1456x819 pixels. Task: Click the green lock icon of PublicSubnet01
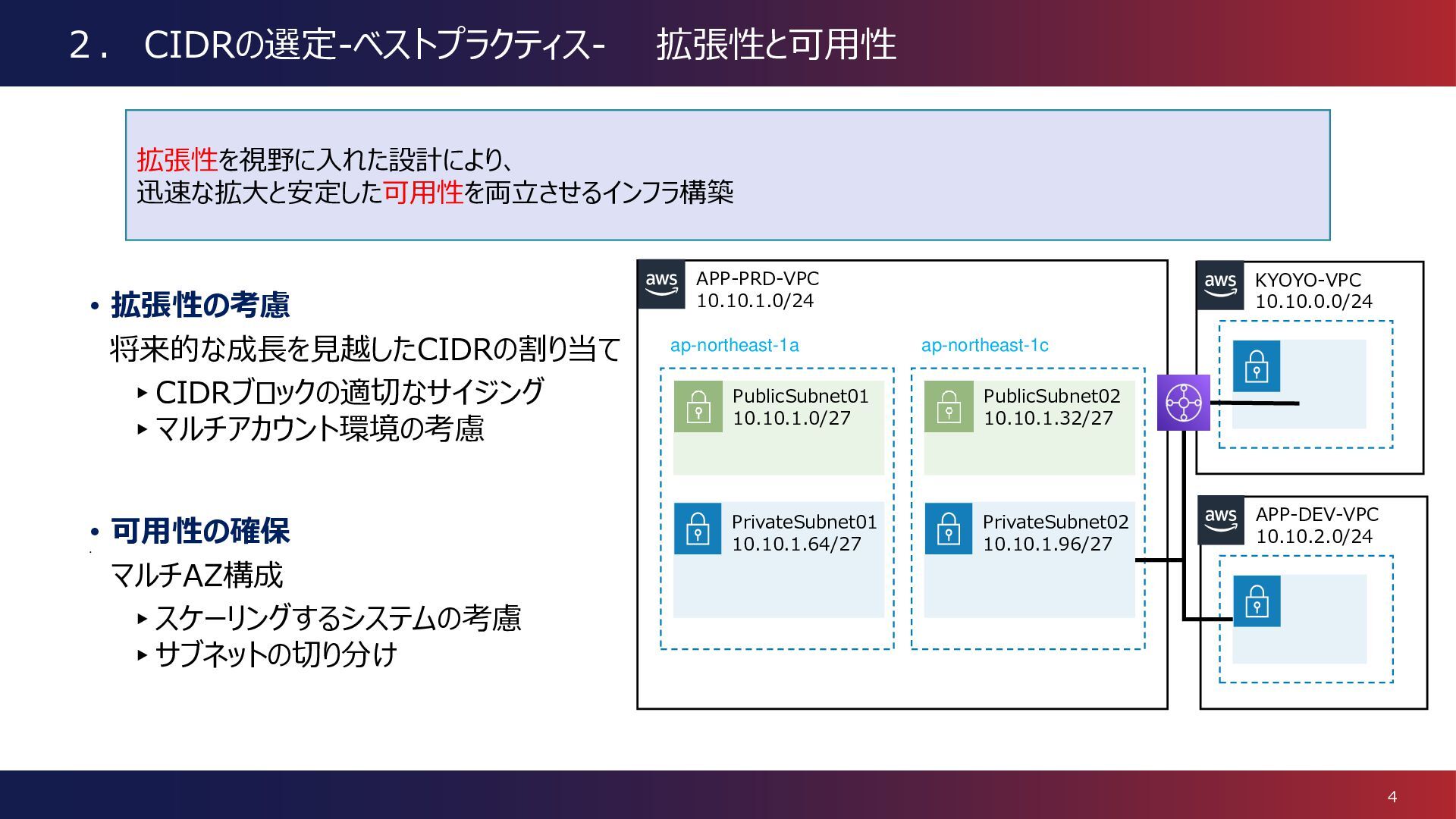[698, 406]
